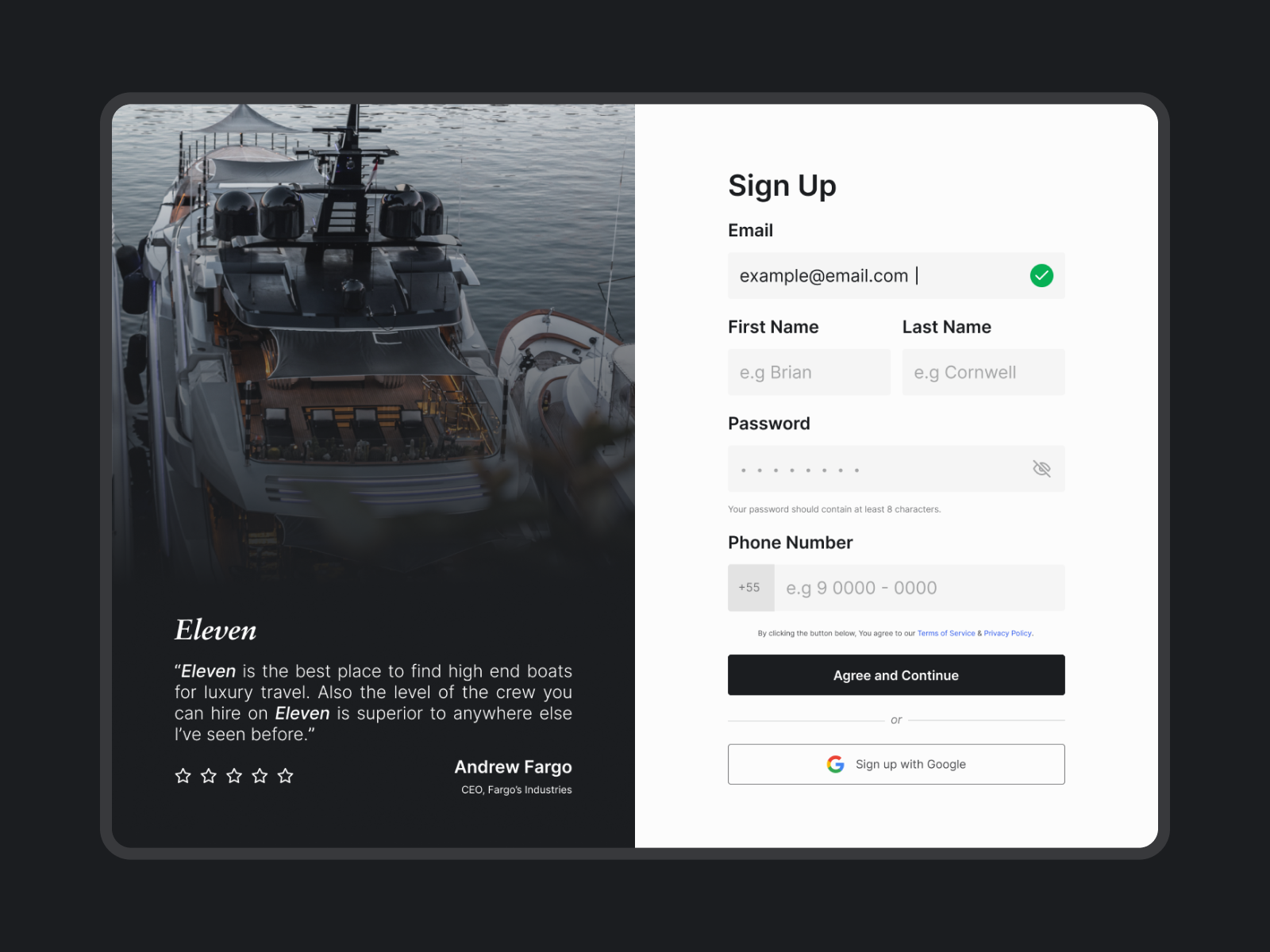Click the second star under the testimonial
This screenshot has height=952, width=1270.
(x=208, y=776)
